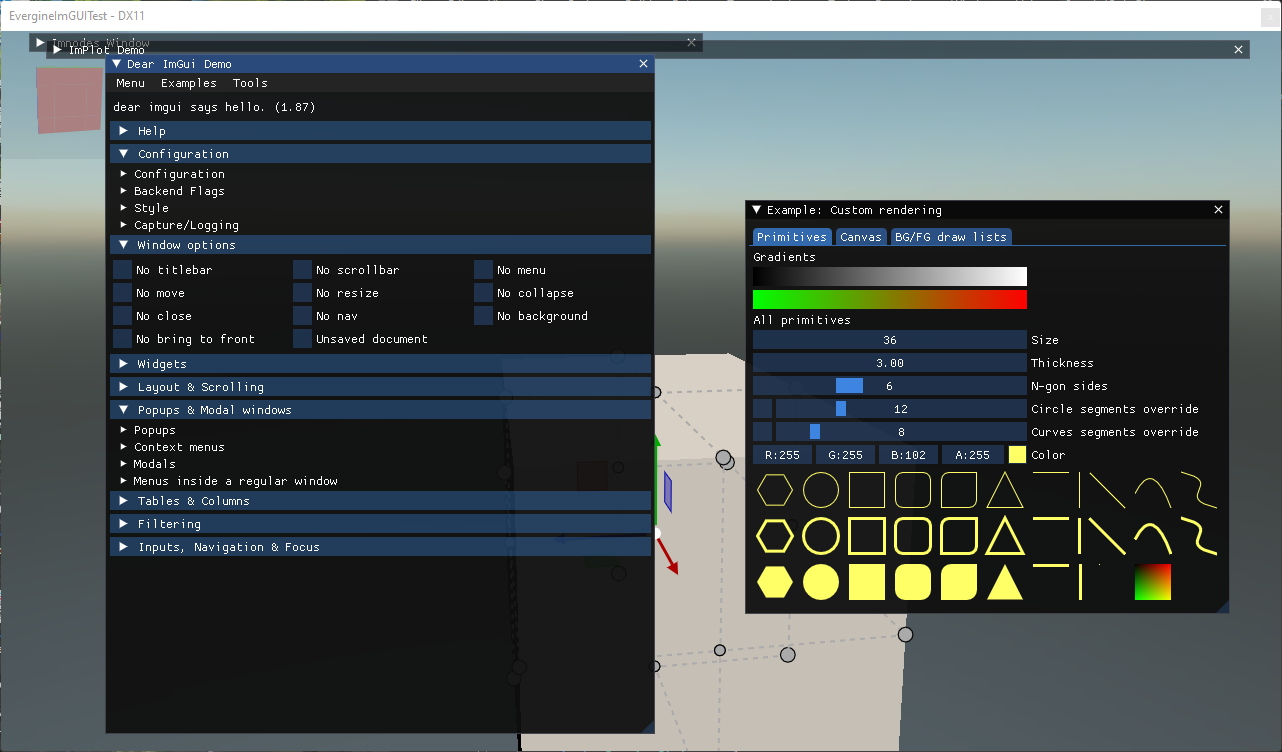
Task: Collapse the Custom rendering window triangle
Action: (x=757, y=210)
